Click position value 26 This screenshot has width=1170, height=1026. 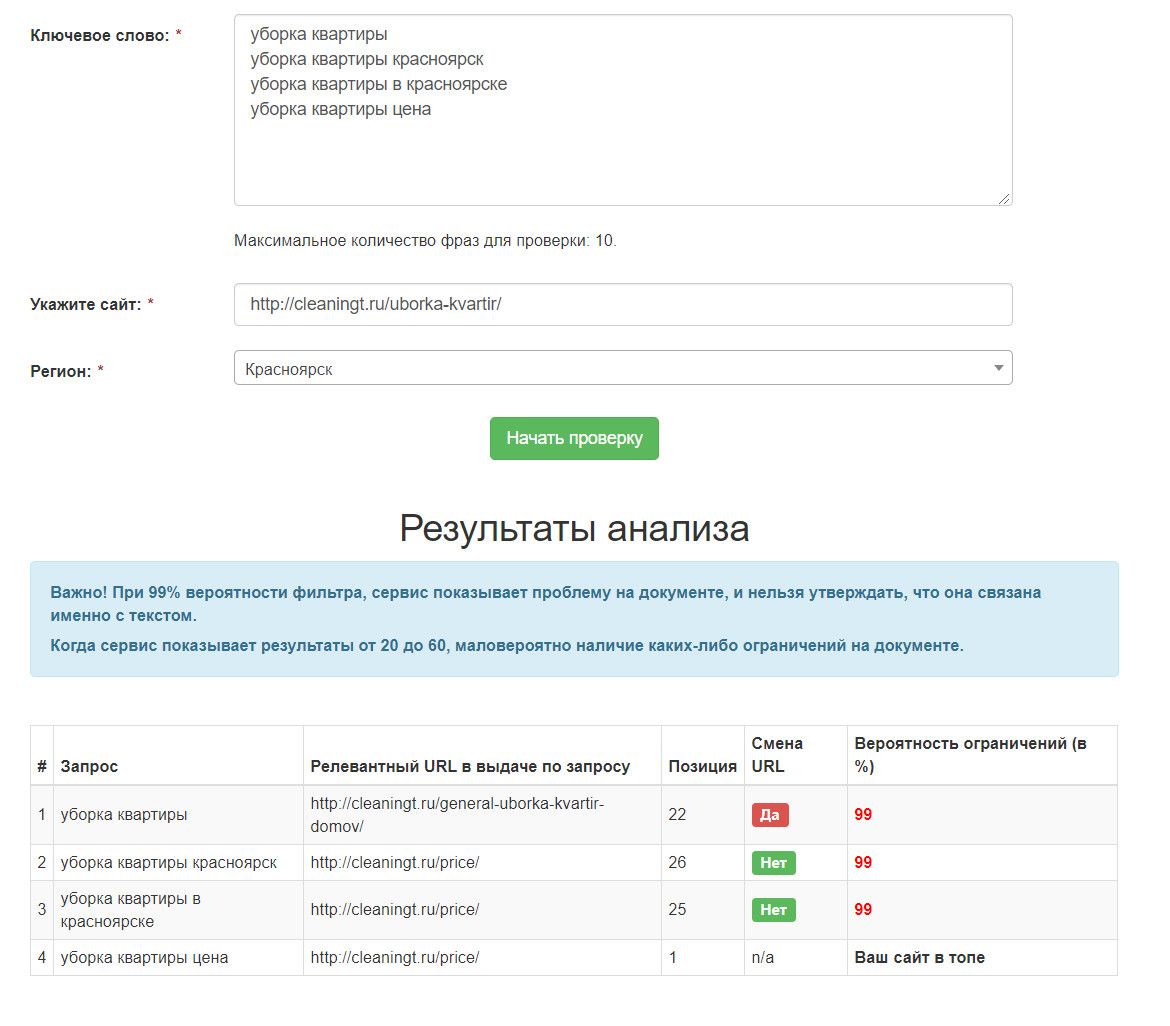677,863
